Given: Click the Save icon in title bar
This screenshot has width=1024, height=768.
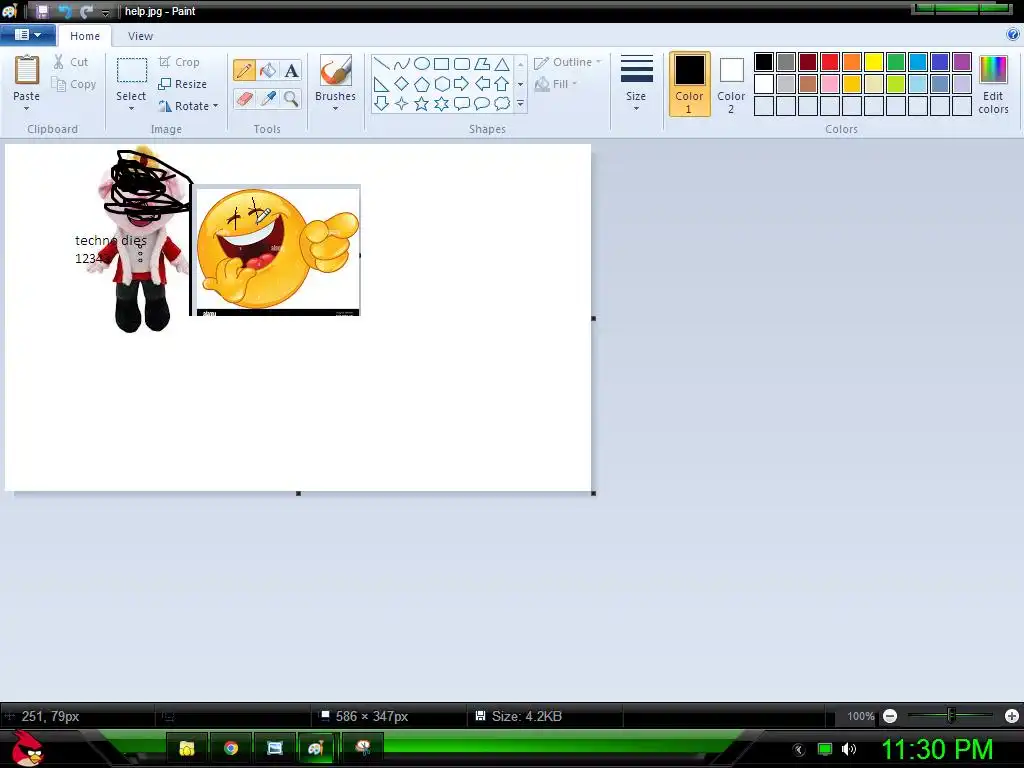Looking at the screenshot, I should (42, 11).
